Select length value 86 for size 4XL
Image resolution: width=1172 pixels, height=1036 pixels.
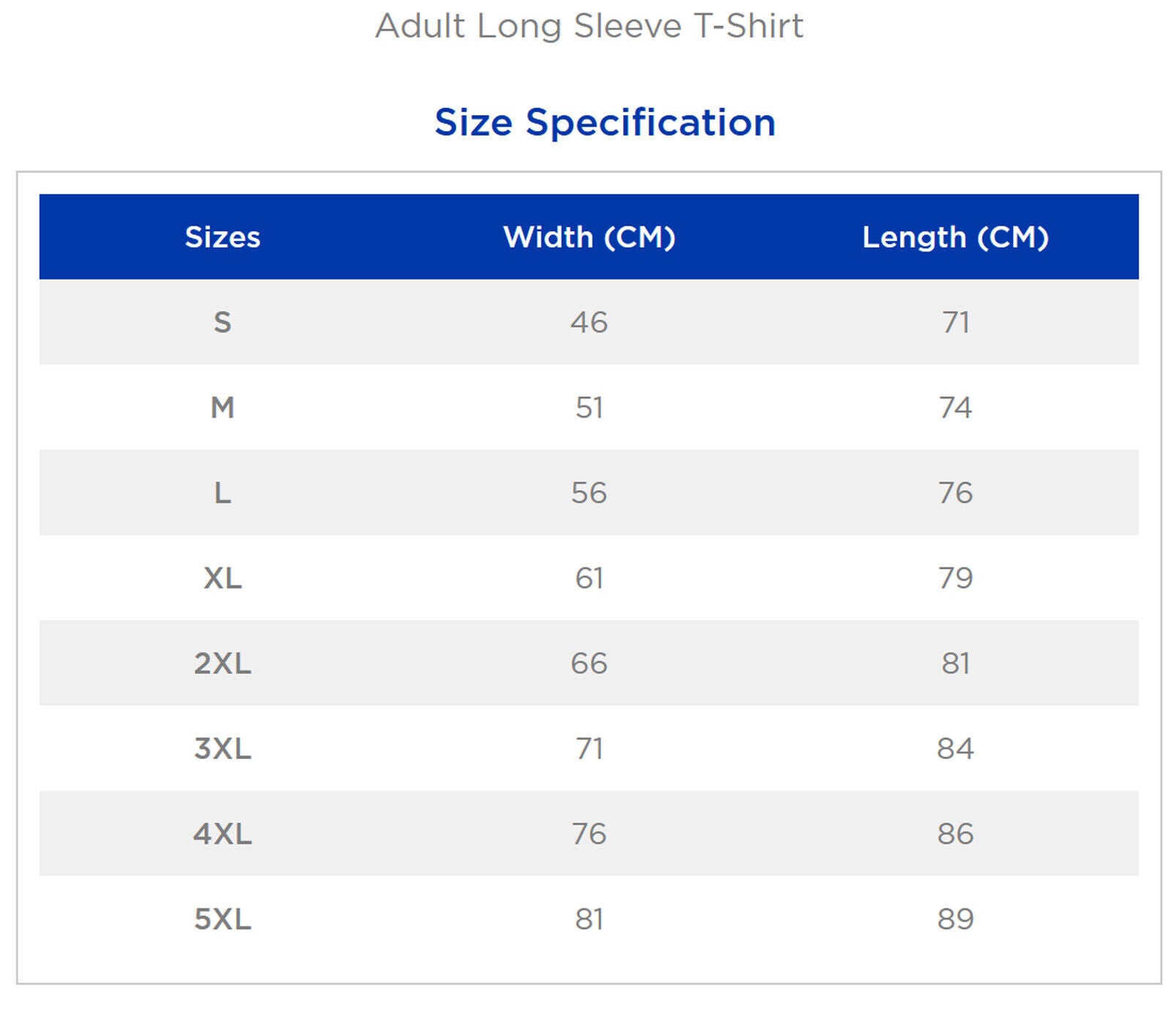coord(955,834)
